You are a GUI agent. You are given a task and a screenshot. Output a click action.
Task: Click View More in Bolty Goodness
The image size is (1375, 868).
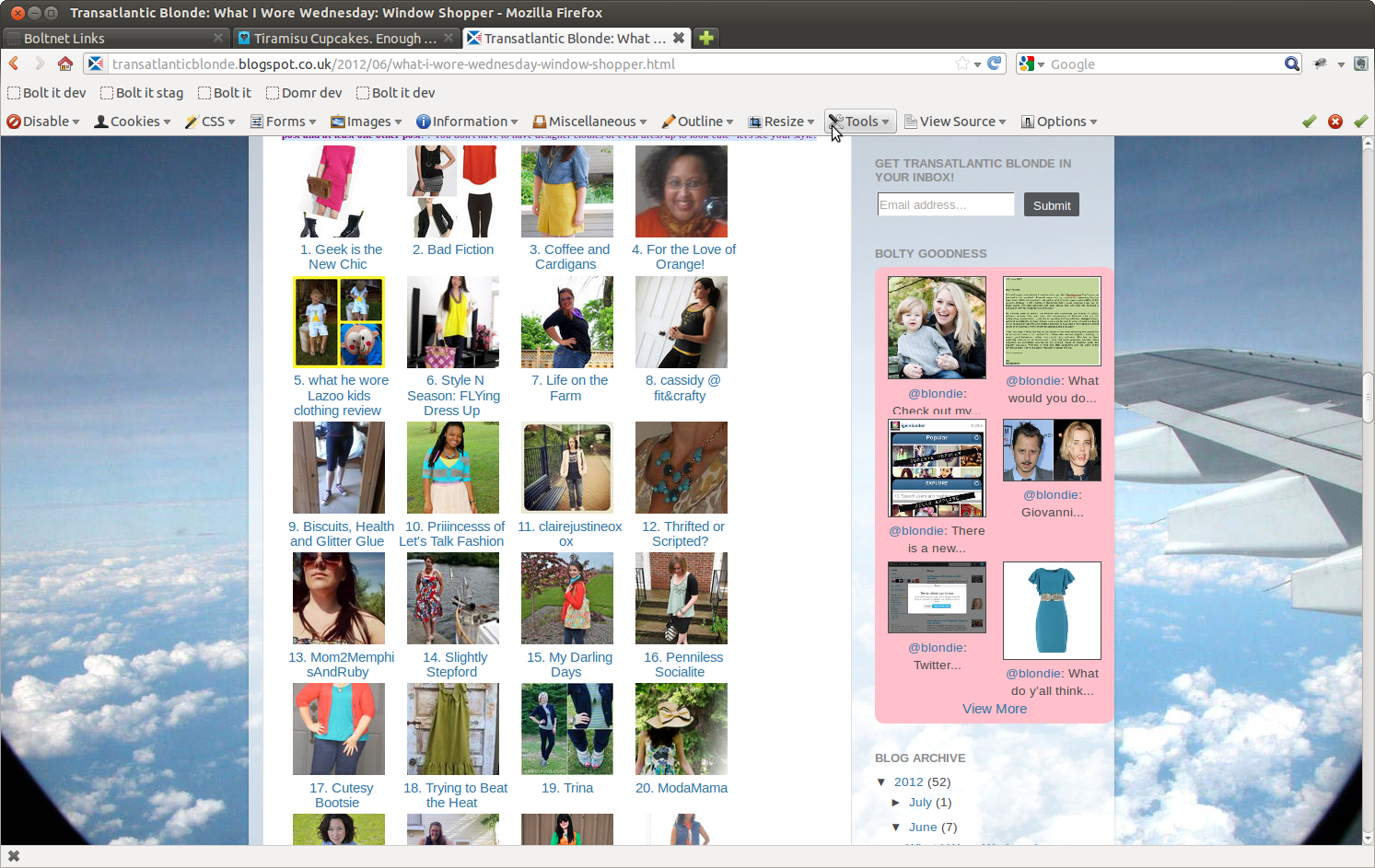pyautogui.click(x=995, y=709)
